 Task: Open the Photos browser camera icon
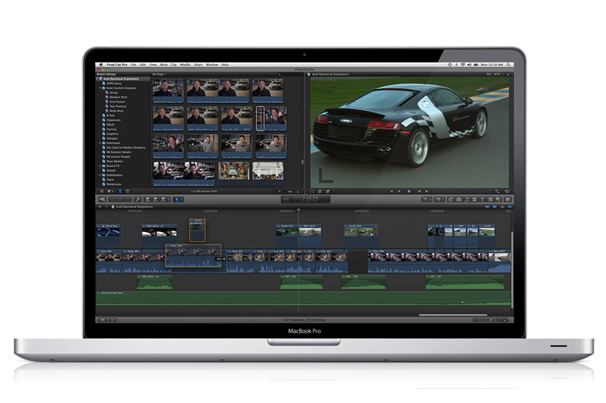459,199
